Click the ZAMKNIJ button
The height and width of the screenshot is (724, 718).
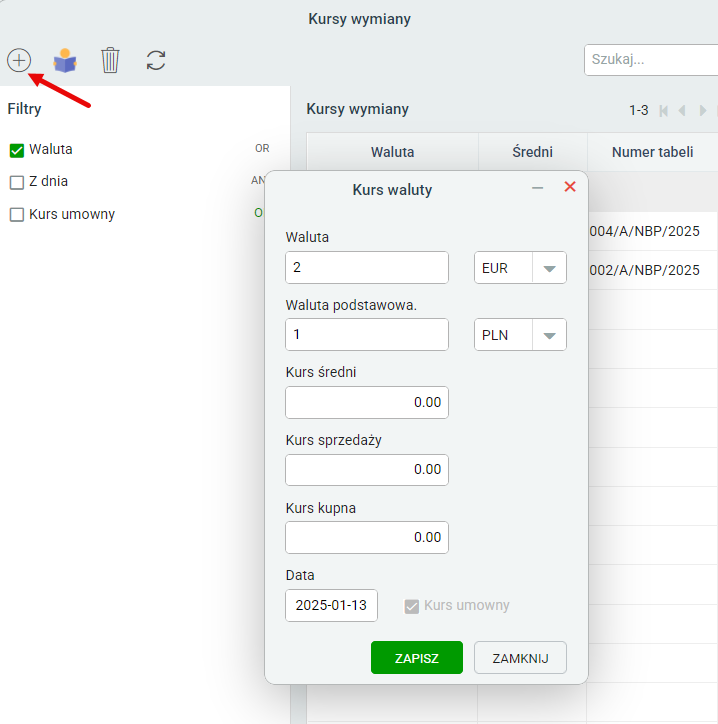520,658
